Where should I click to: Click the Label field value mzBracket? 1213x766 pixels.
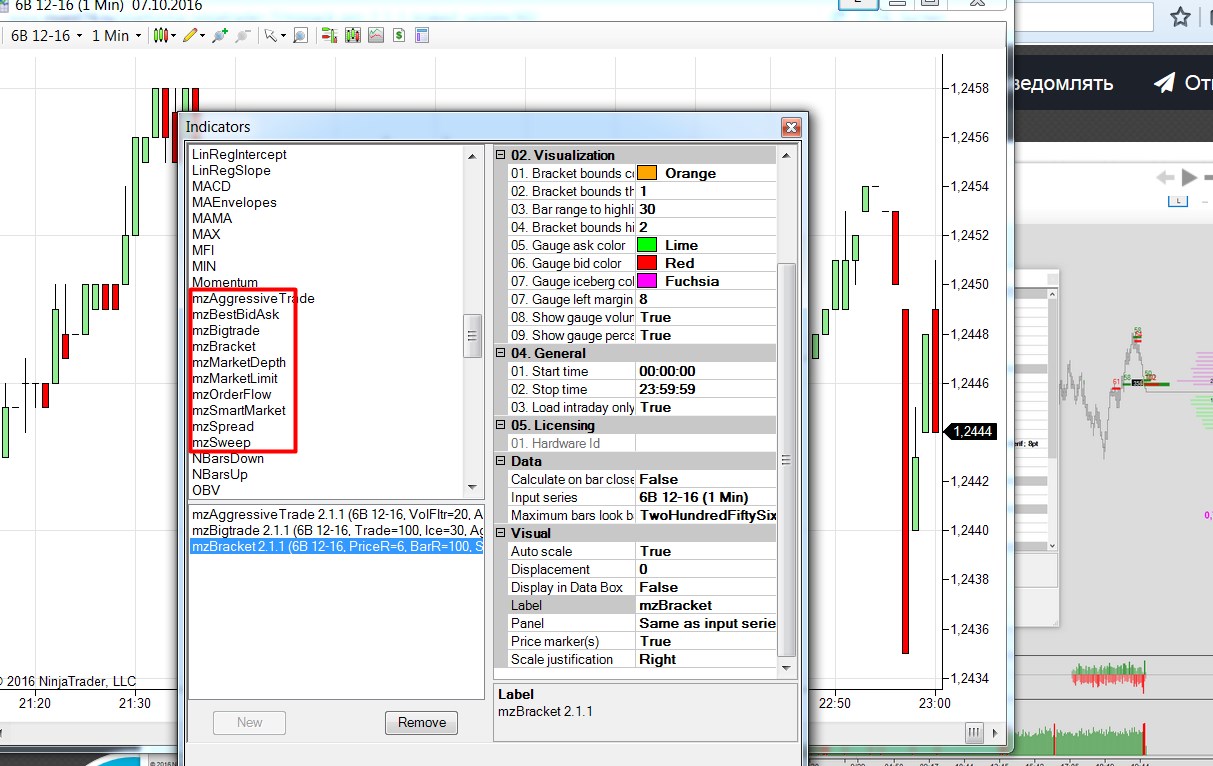(x=705, y=605)
